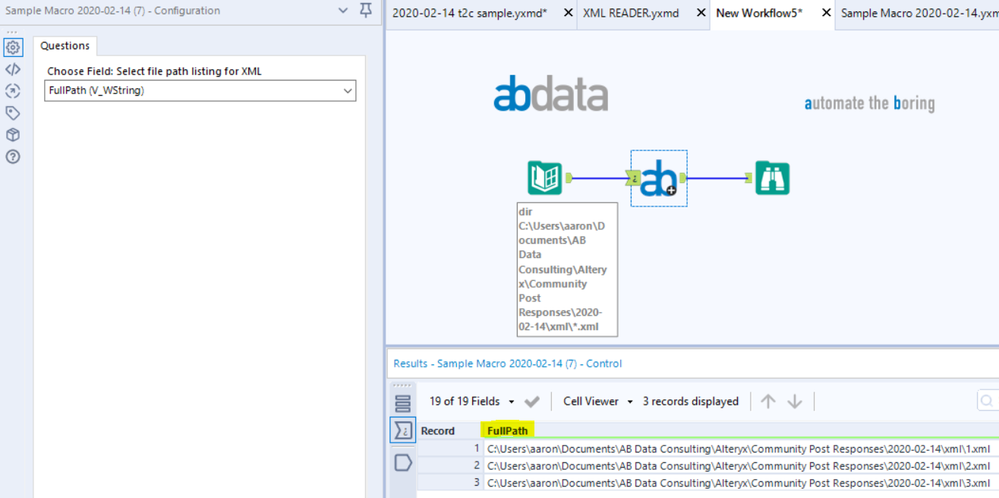Click the Directory tool annotation box
Viewport: 999px width, 498px height.
[x=567, y=269]
